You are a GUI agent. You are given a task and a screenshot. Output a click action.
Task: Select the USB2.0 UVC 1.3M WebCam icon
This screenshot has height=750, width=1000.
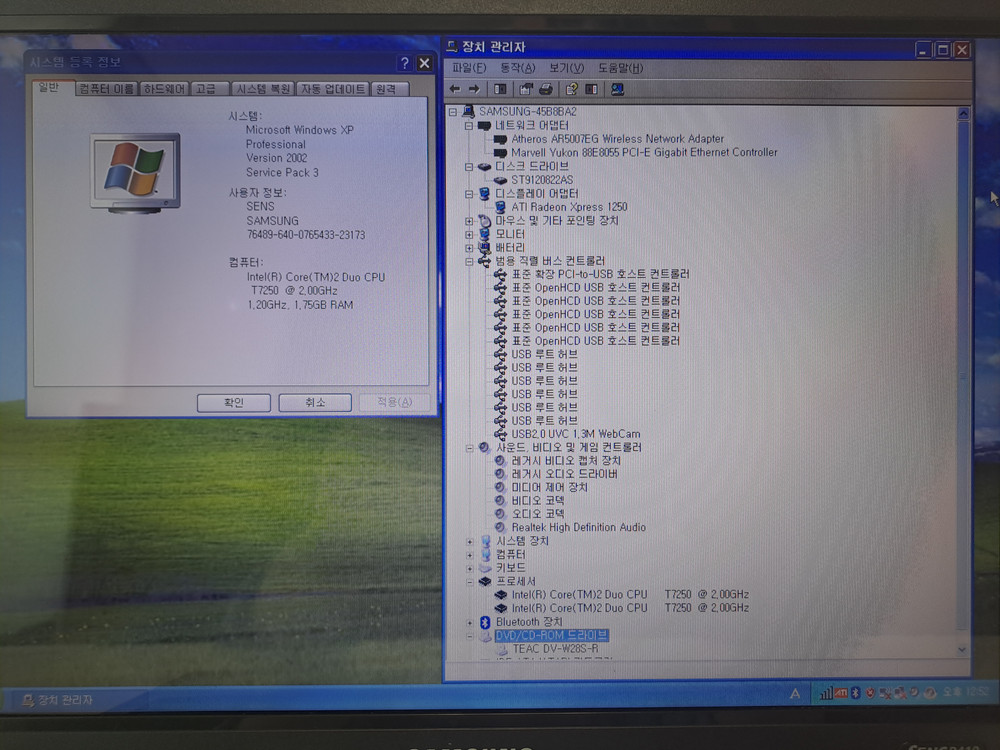[501, 434]
